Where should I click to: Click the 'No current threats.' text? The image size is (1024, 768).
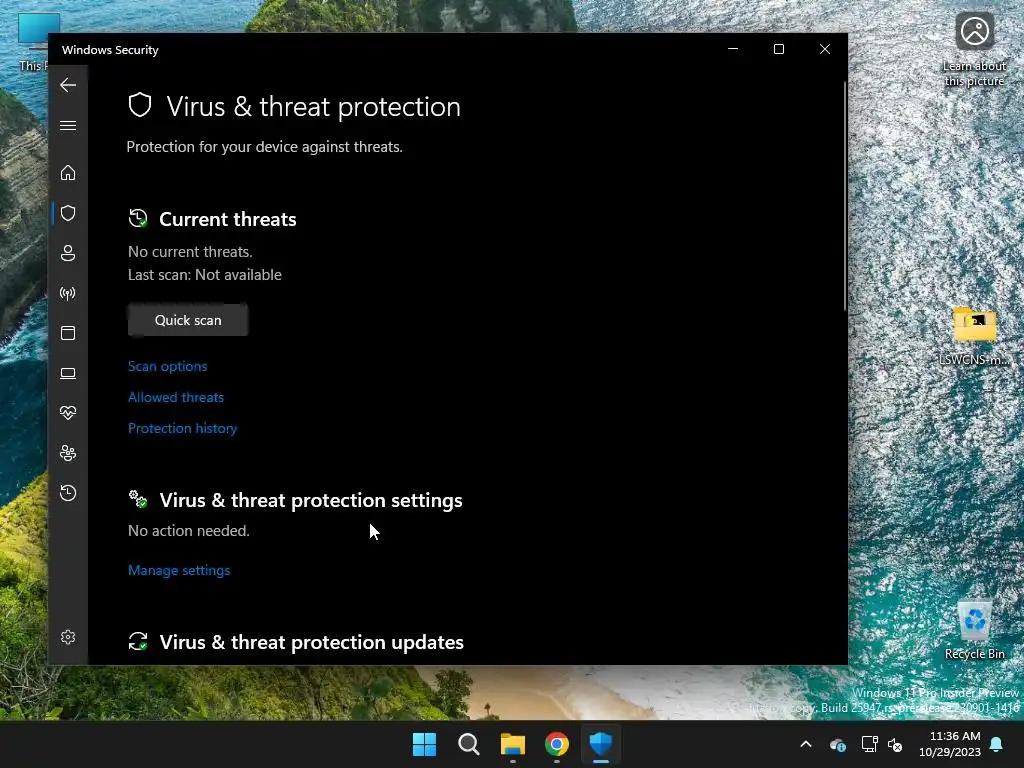[x=190, y=252]
